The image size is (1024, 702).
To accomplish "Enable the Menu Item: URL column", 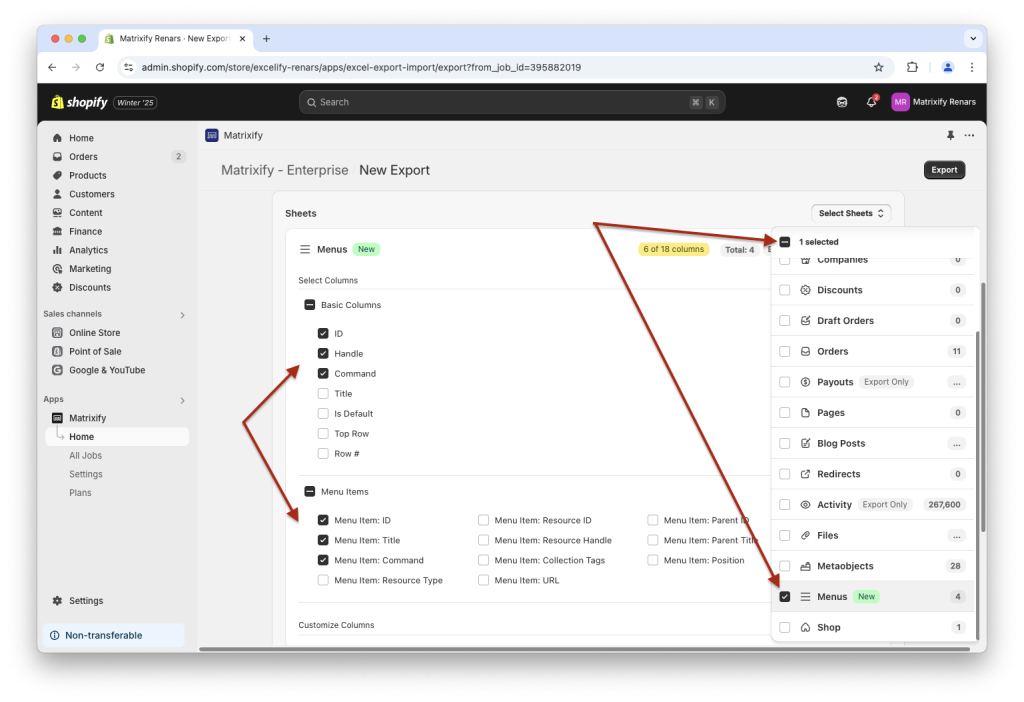I will [x=483, y=578].
